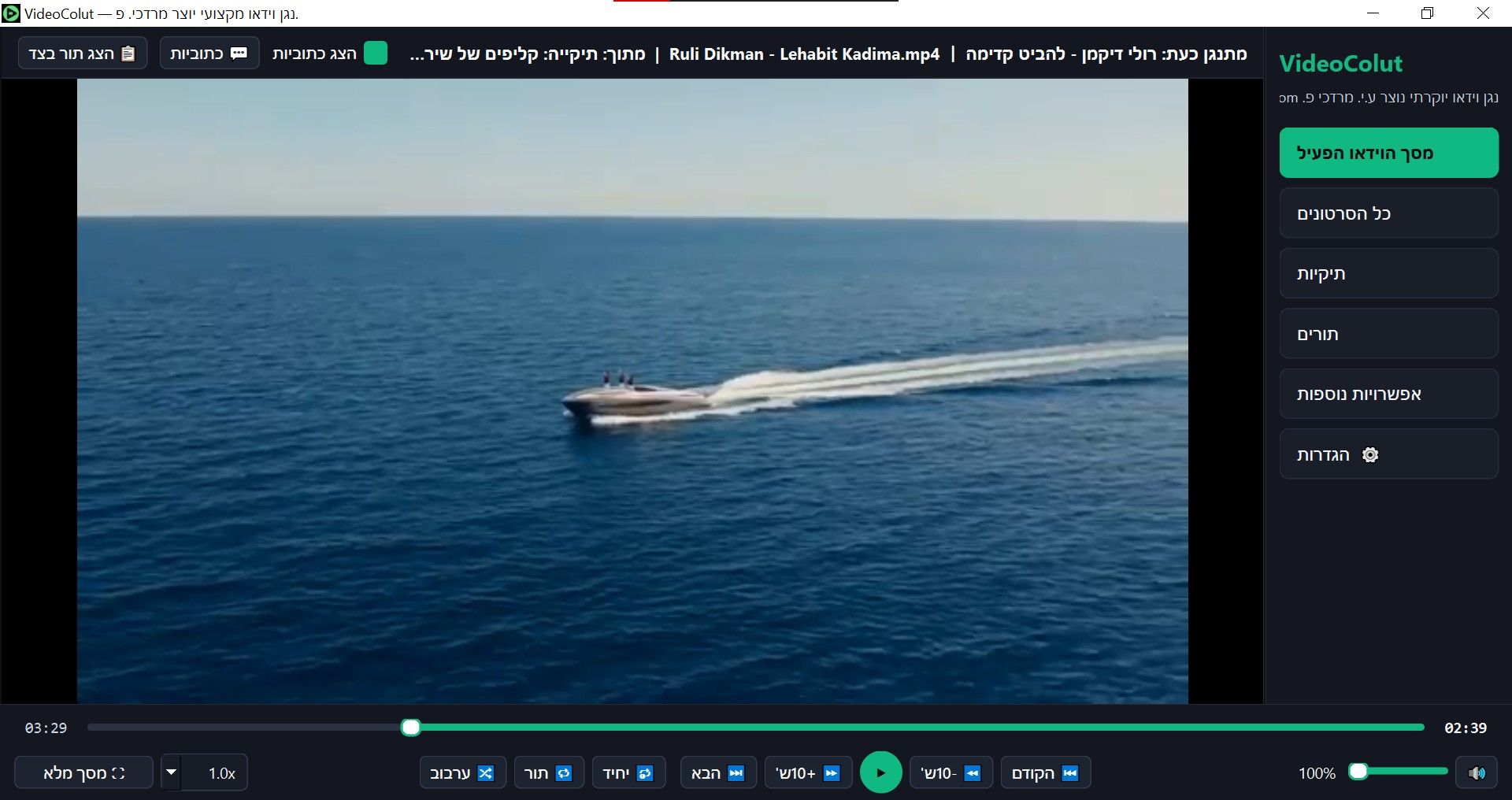Click the total duration 03:29 label
The image size is (1512, 800).
[x=46, y=728]
